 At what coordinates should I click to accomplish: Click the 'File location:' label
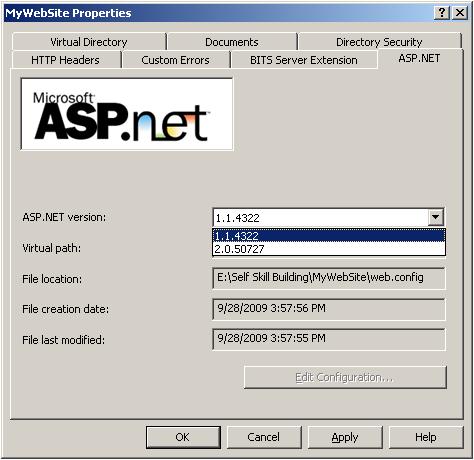[x=52, y=279]
